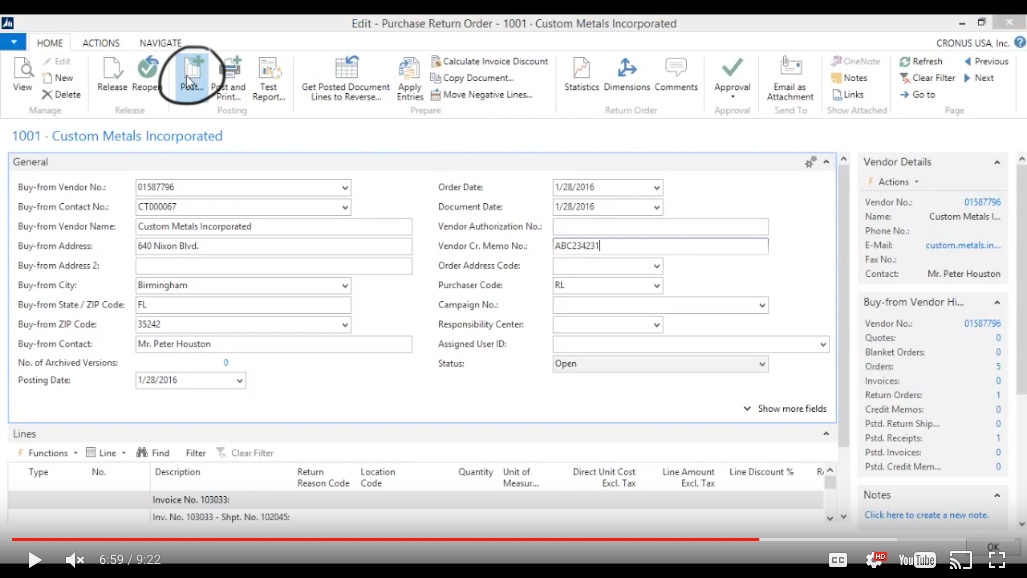Clear Filter in the Page group
Screen dimensions: 1027x578
click(x=927, y=78)
